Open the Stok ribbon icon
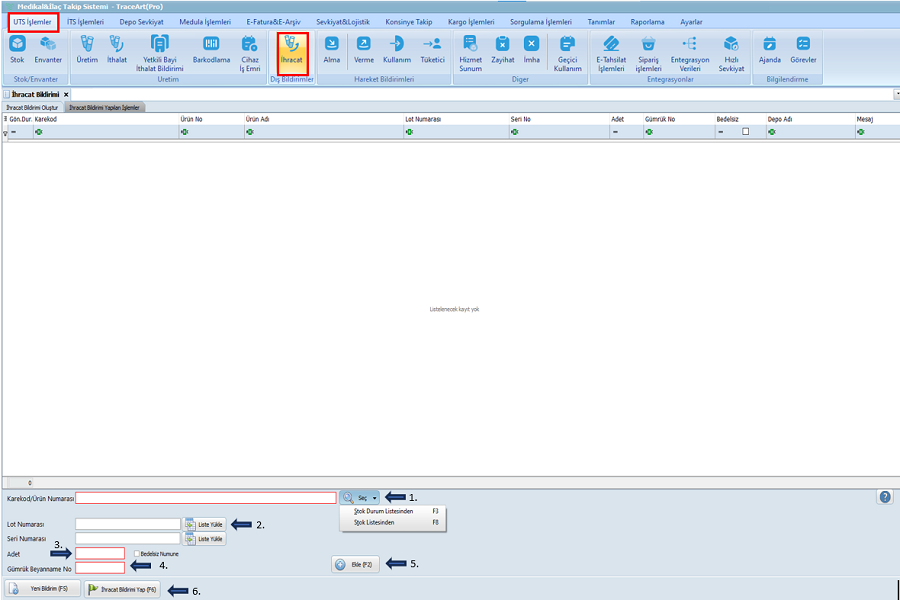900x600 pixels. click(17, 49)
